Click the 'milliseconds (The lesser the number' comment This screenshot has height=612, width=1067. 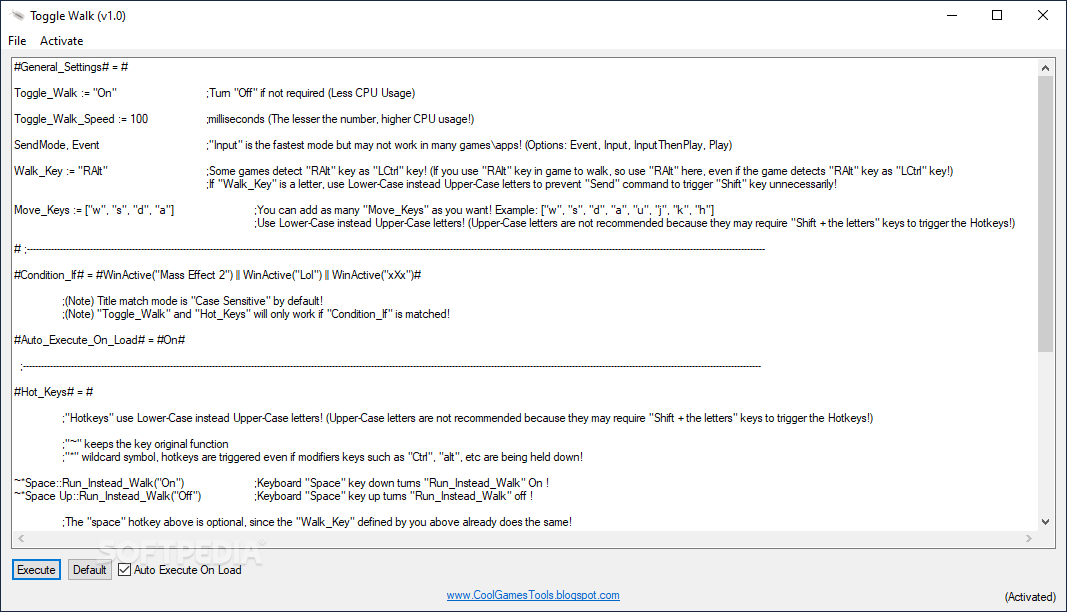click(x=340, y=119)
